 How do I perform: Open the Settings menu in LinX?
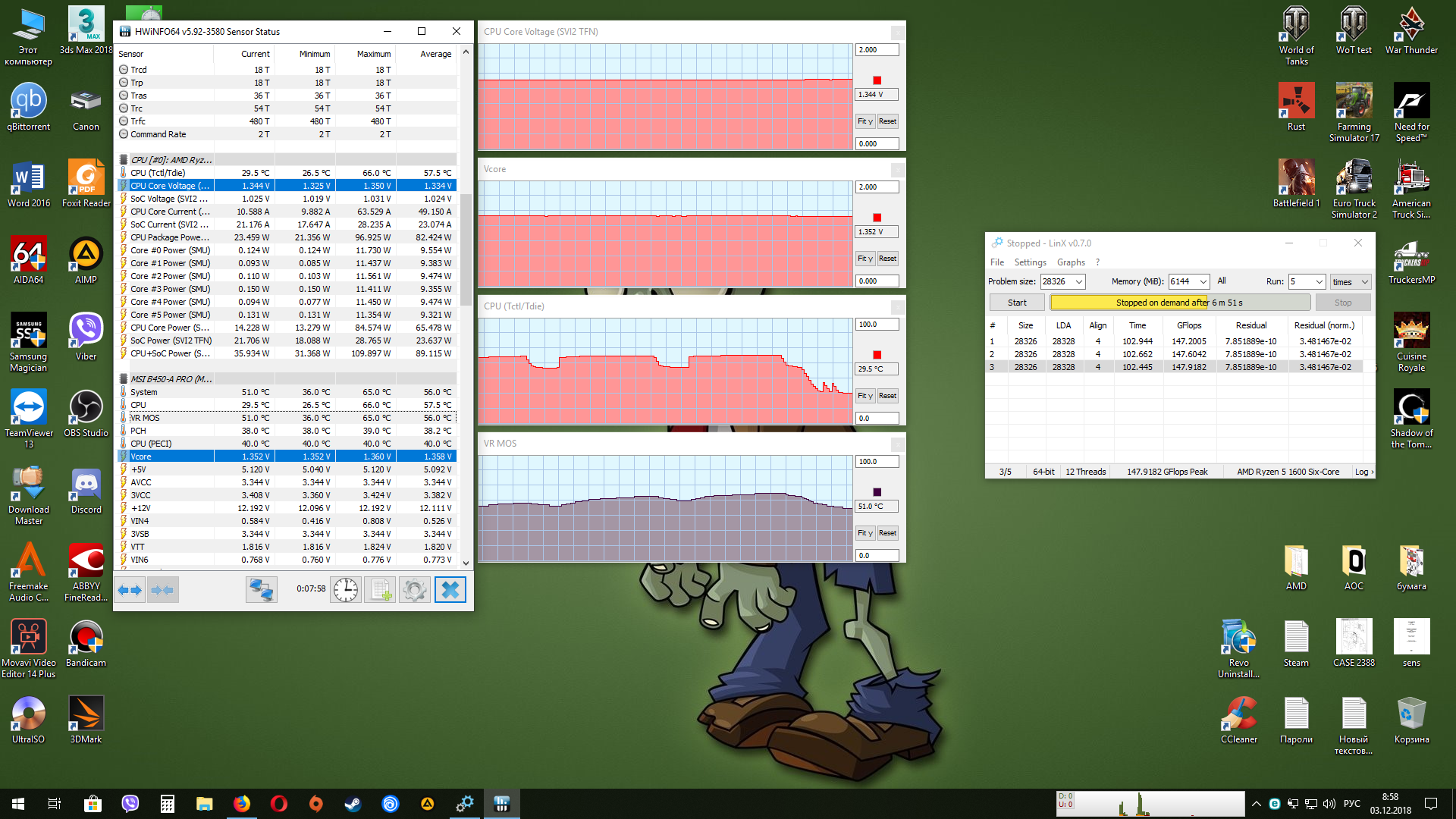tap(1030, 262)
